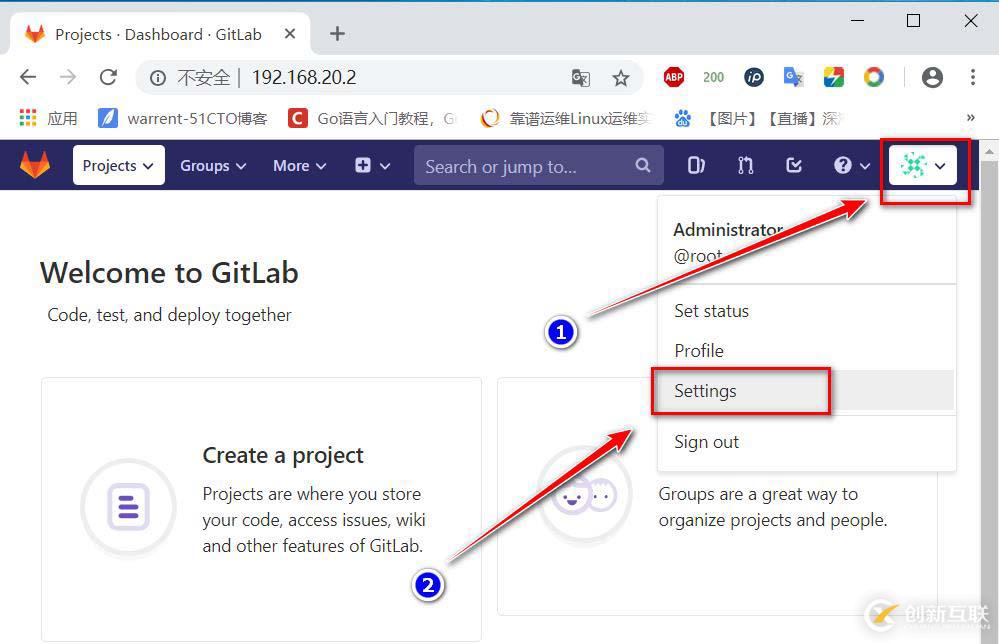Open the Apps bookmarks shortcut
The image size is (999, 644).
tap(48, 118)
